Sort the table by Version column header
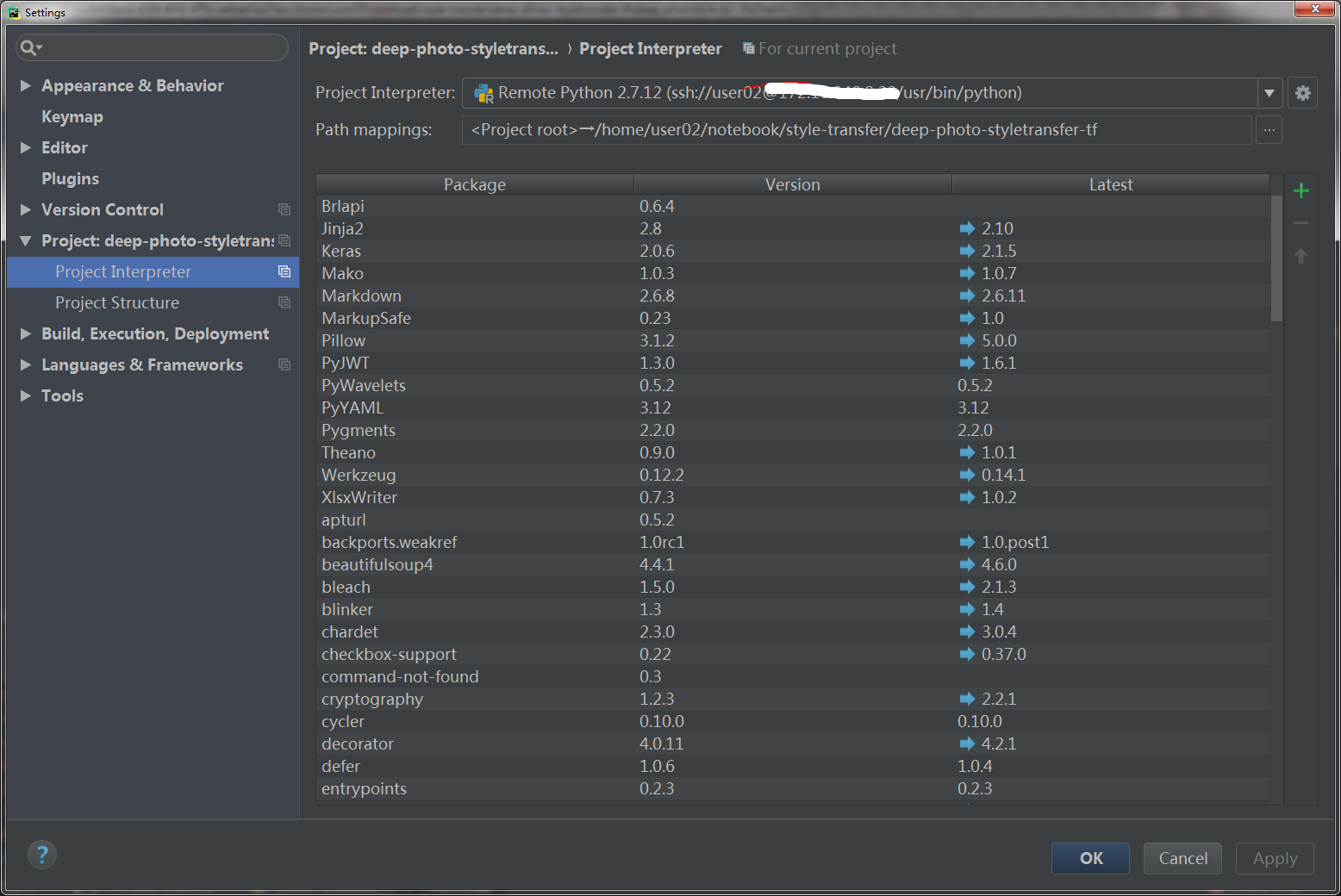The width and height of the screenshot is (1341, 896). (x=793, y=184)
